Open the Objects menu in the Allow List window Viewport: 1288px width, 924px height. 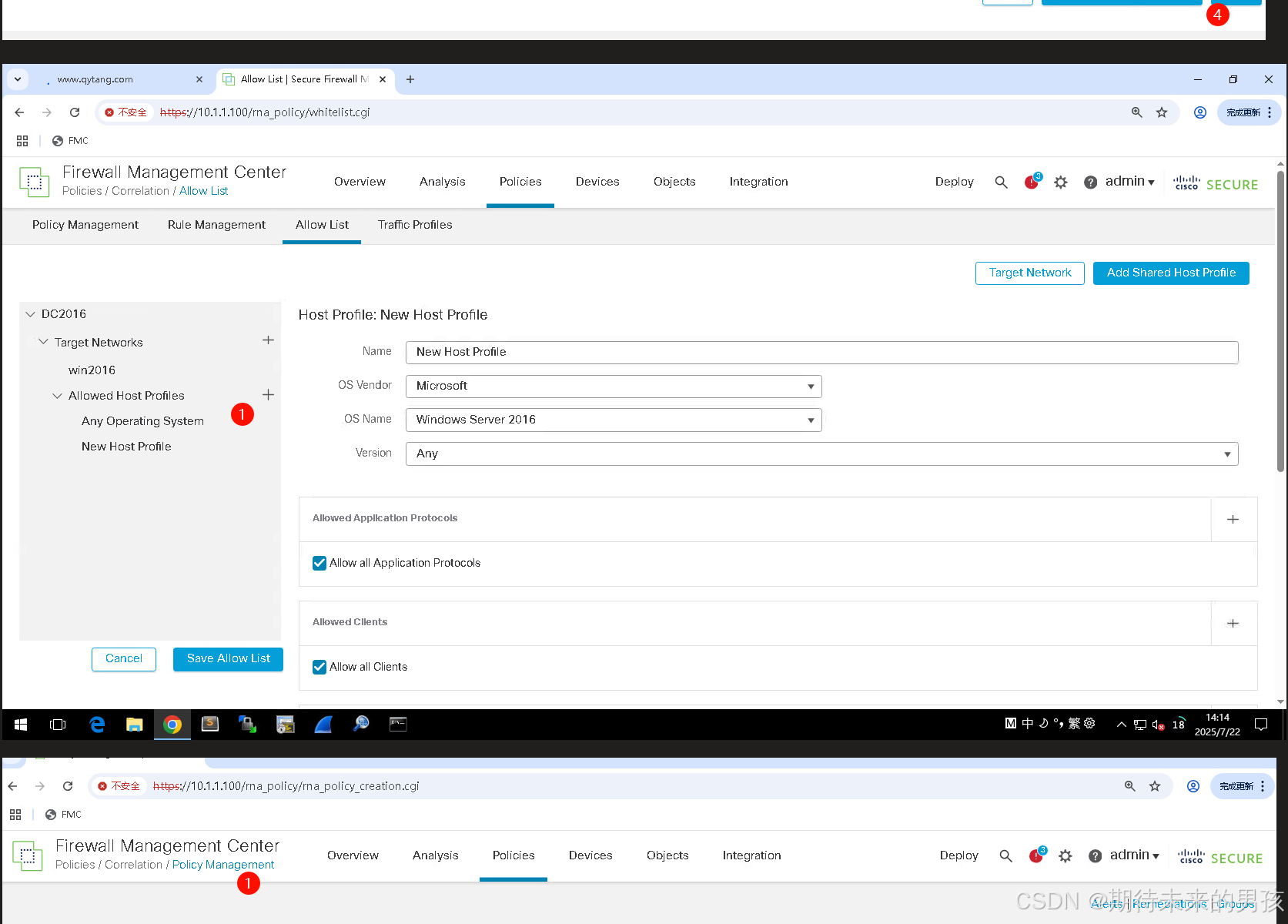pos(674,182)
